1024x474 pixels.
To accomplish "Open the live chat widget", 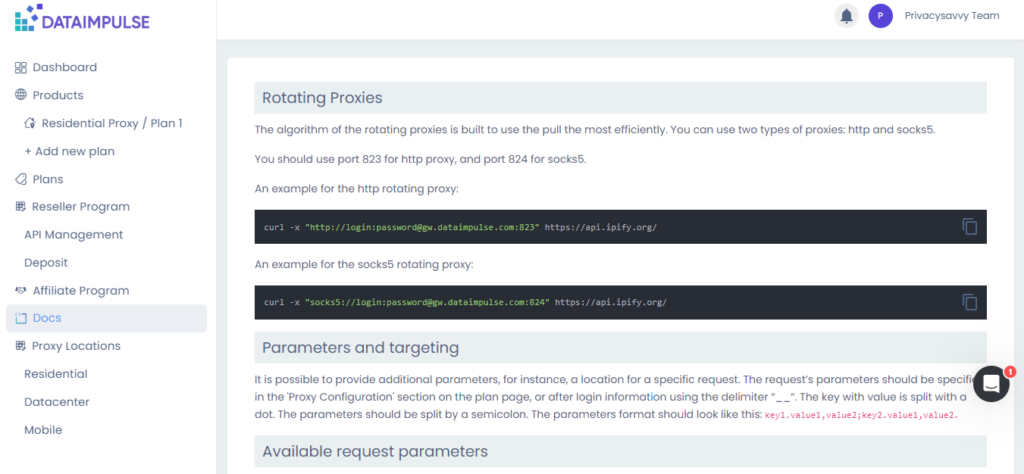I will click(991, 384).
